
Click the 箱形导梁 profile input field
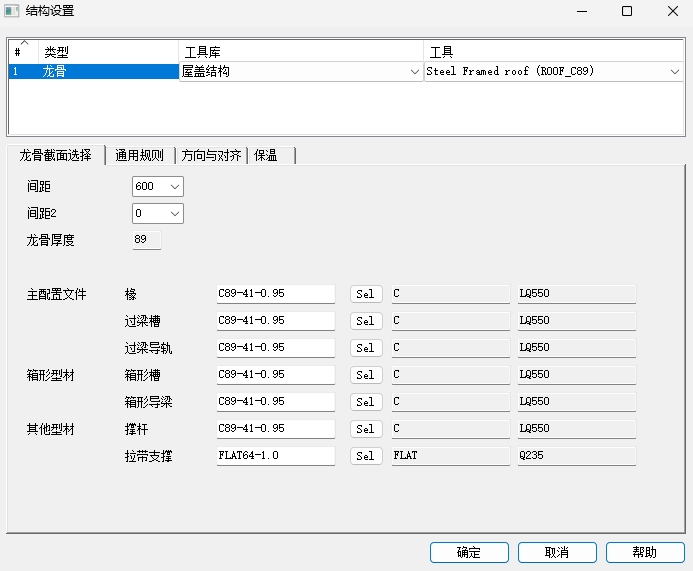coord(276,402)
